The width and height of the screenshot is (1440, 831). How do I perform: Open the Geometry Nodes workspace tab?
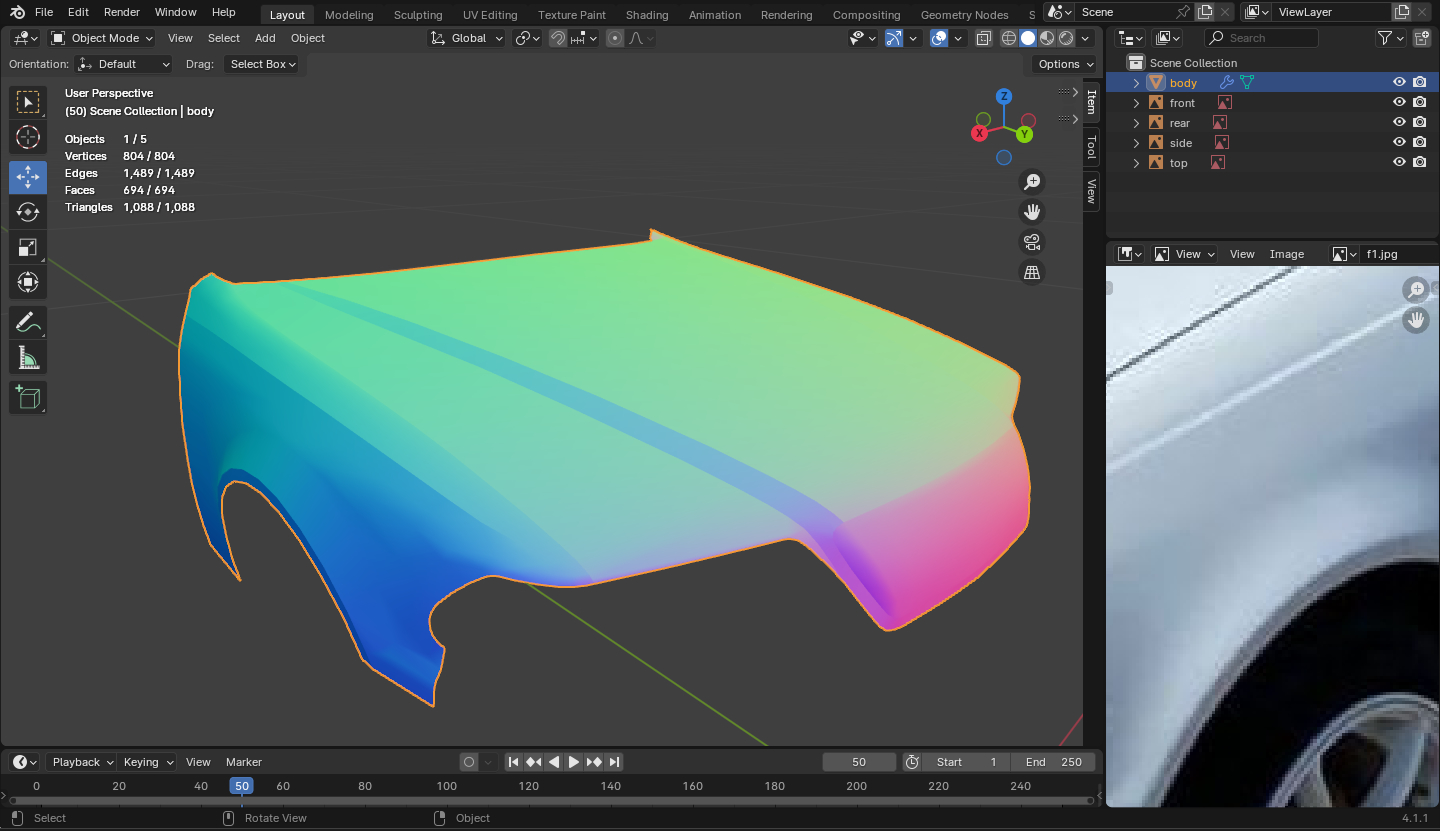coord(964,15)
